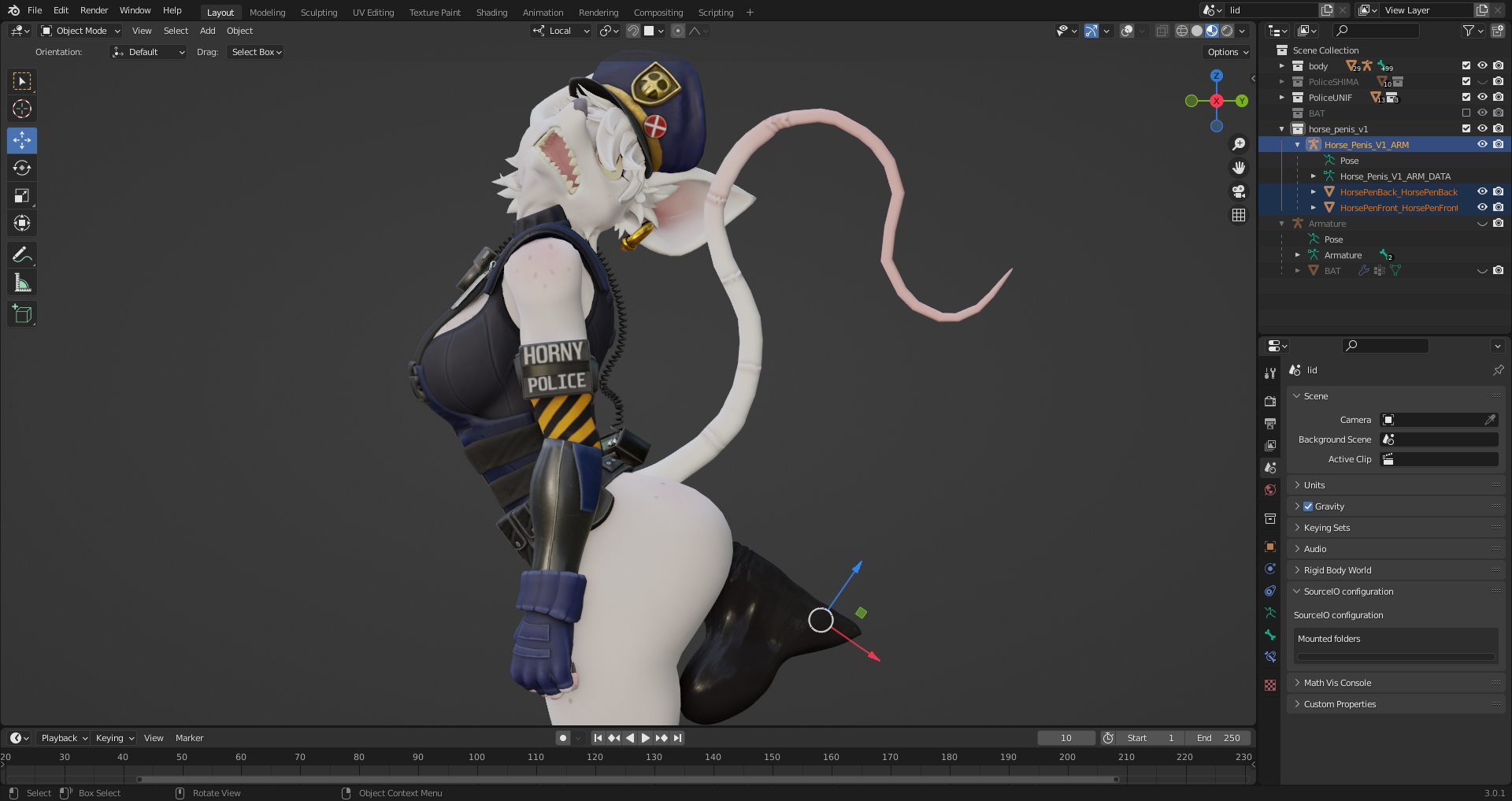Image resolution: width=1512 pixels, height=801 pixels.
Task: Open the viewport Options dropdown
Action: 1228,52
